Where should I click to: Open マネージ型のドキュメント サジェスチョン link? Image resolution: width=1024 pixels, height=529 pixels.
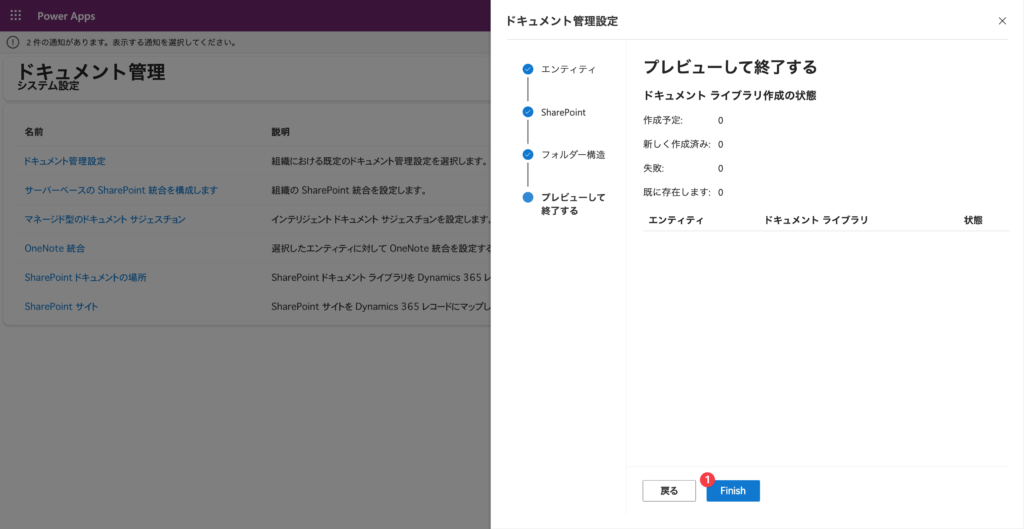click(x=105, y=219)
